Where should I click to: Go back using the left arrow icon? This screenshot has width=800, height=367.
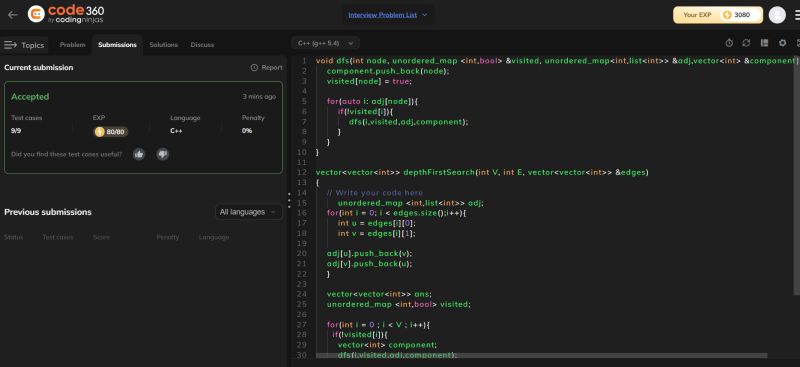(13, 15)
